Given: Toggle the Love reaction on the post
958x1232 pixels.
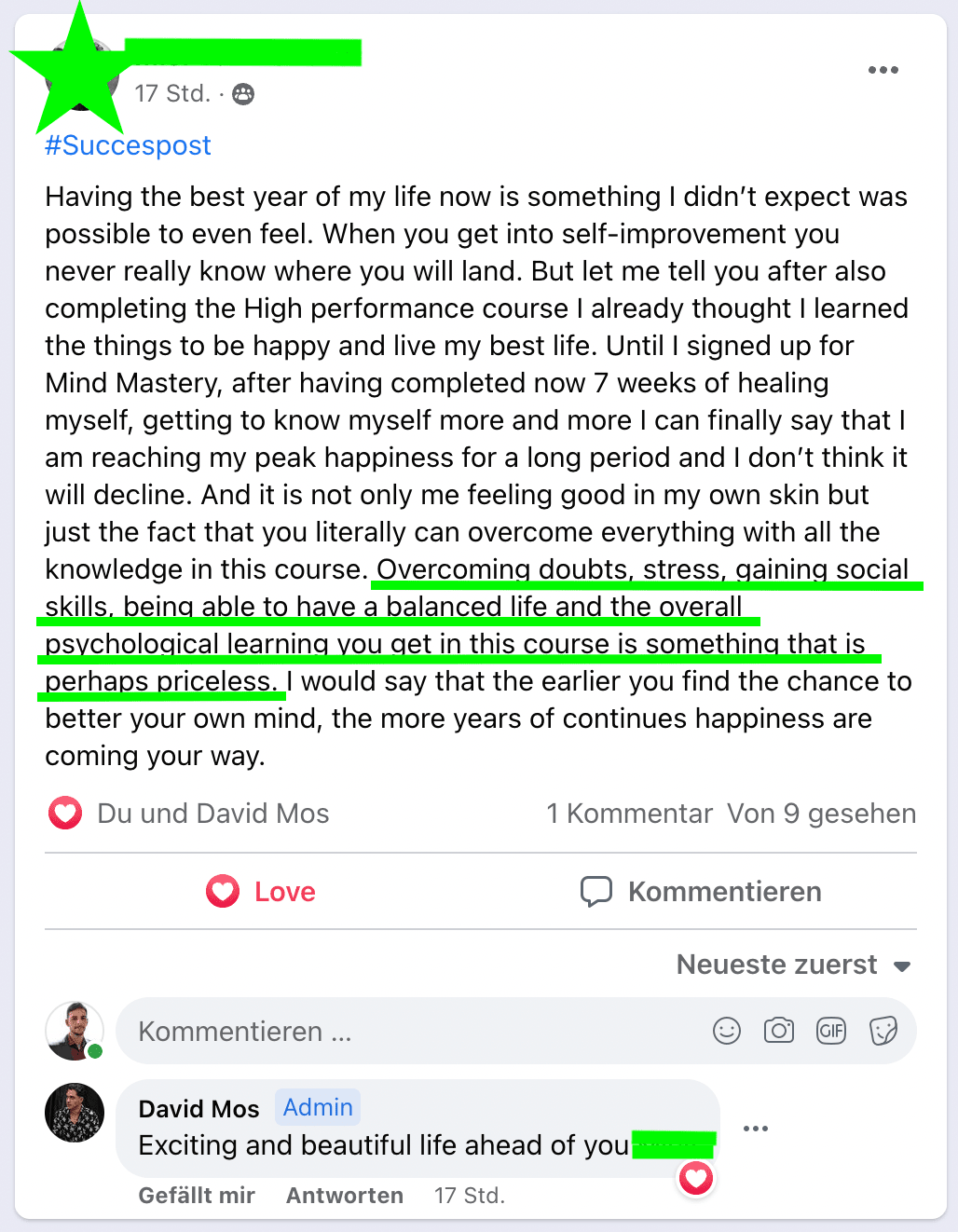Looking at the screenshot, I should tap(262, 892).
